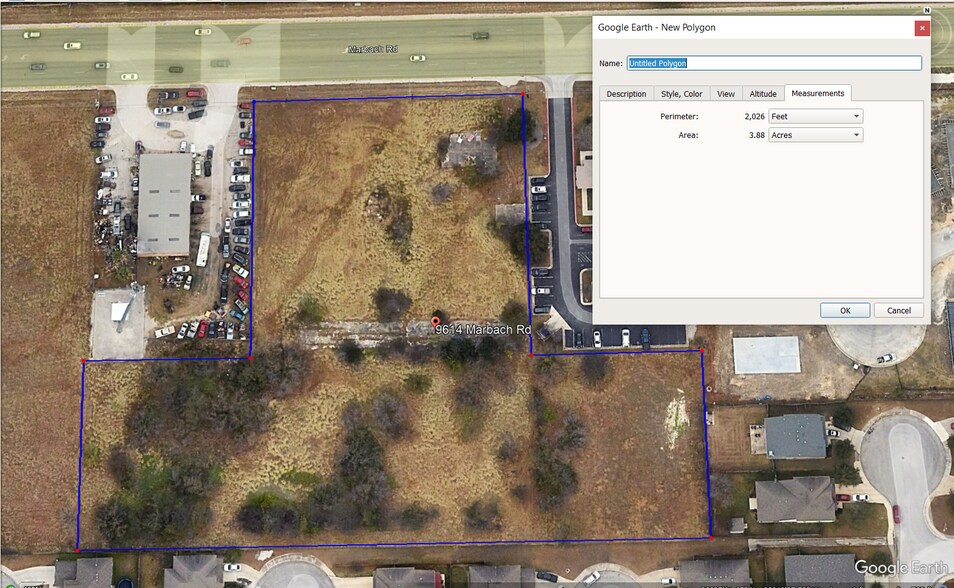Close the dialog with the red X
The height and width of the screenshot is (588, 954).
pos(922,27)
